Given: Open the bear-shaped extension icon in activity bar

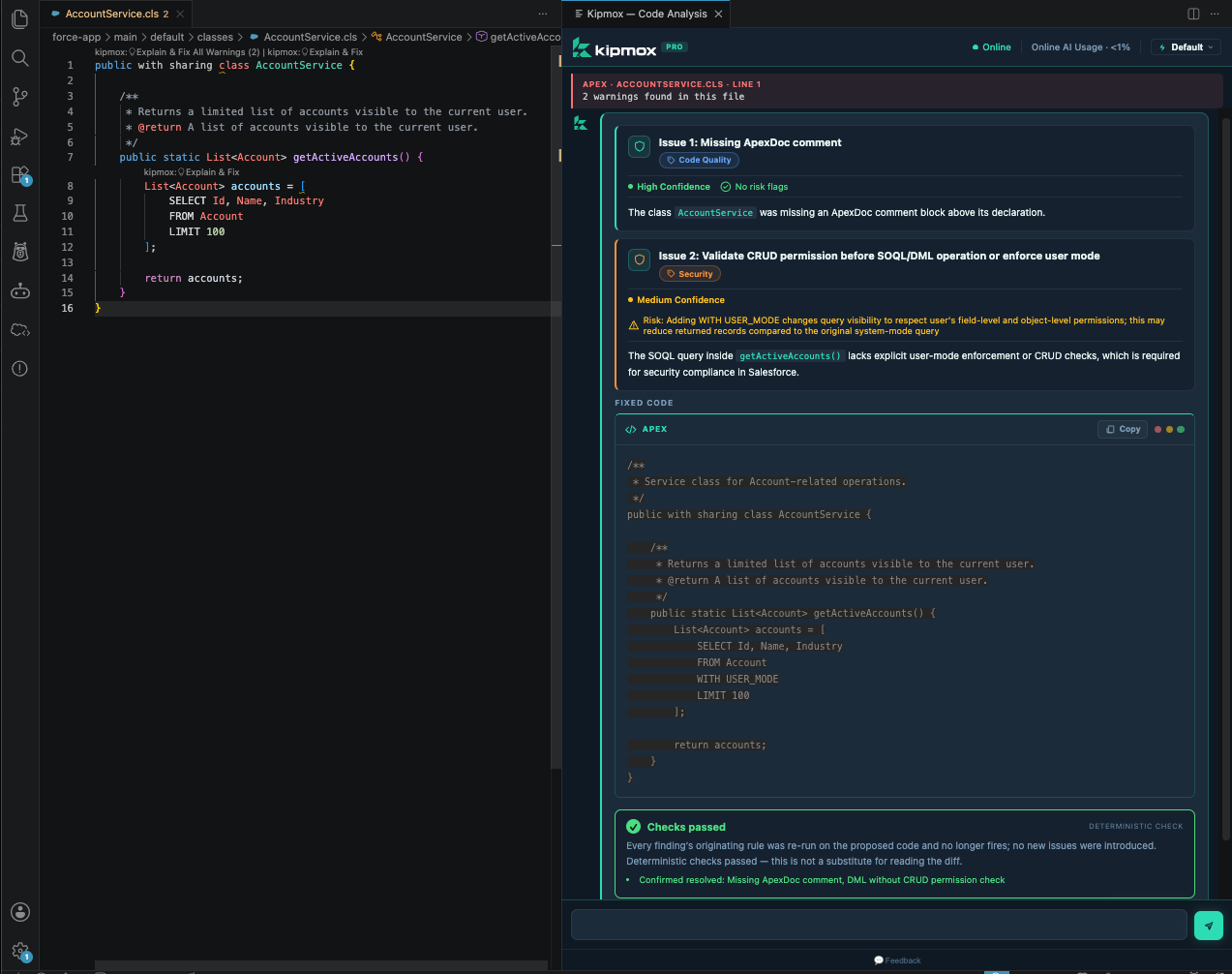Looking at the screenshot, I should [19, 252].
